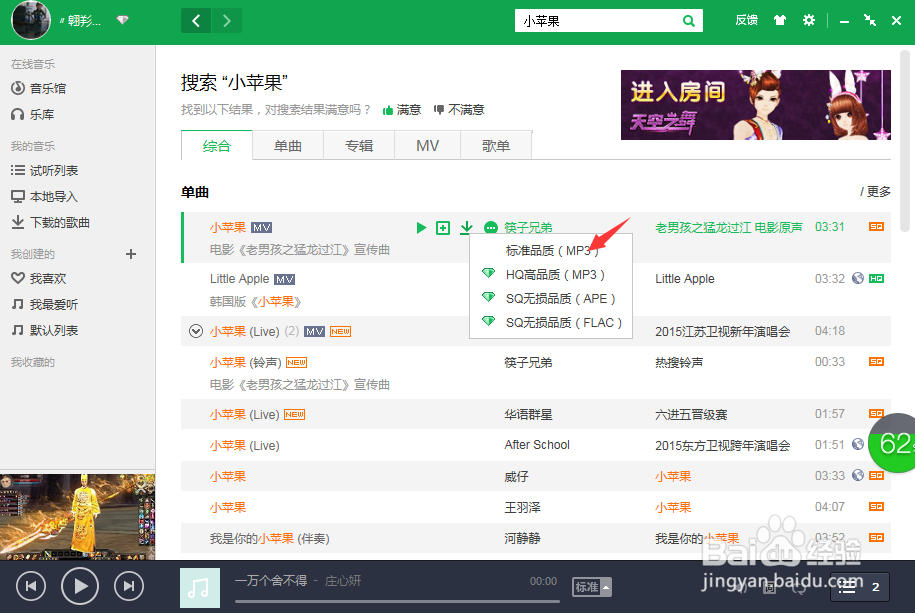Screen dimensions: 915x613
Task: Switch to the 综合 tab
Action: click(216, 145)
